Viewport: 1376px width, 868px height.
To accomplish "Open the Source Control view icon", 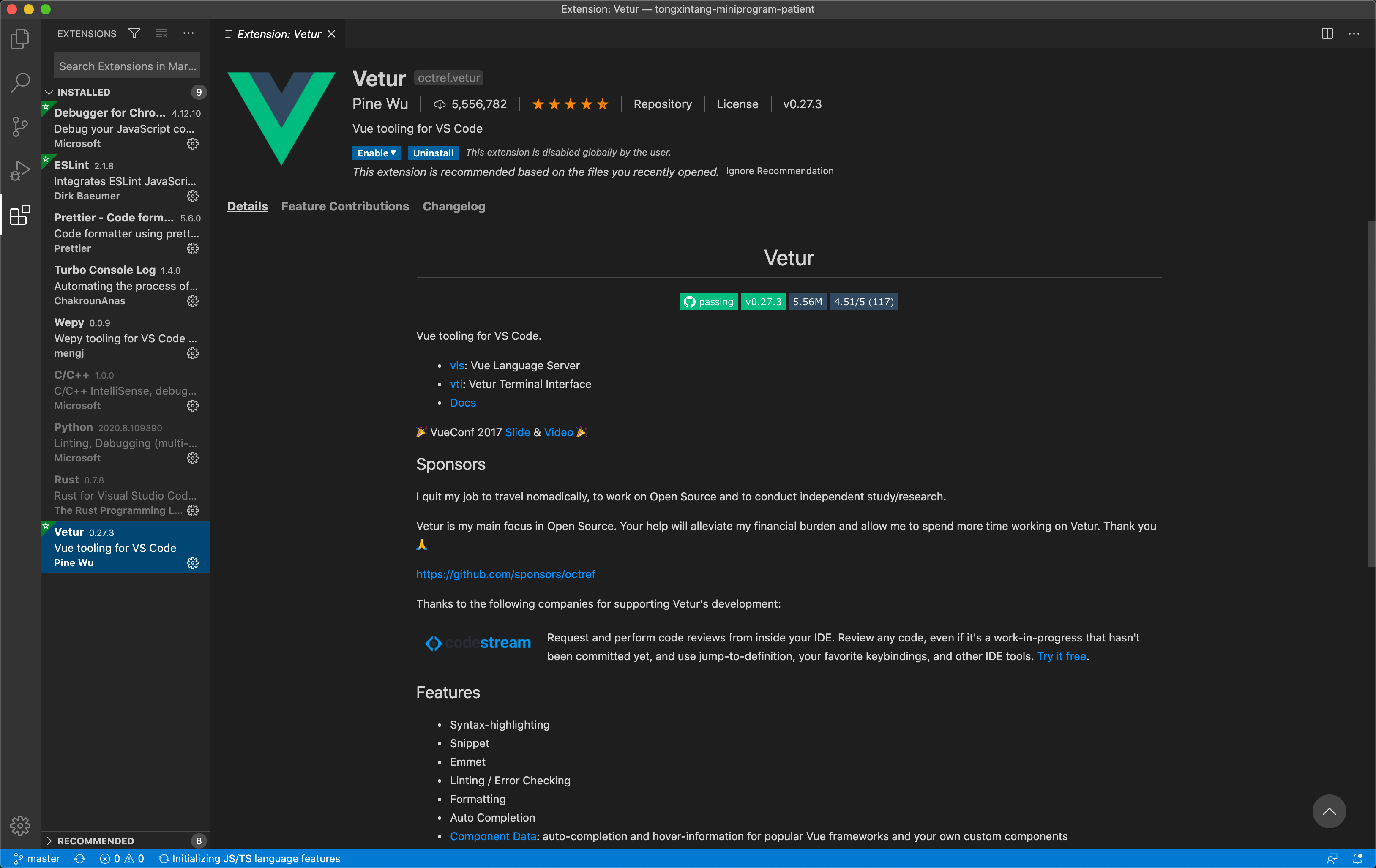I will pos(20,126).
